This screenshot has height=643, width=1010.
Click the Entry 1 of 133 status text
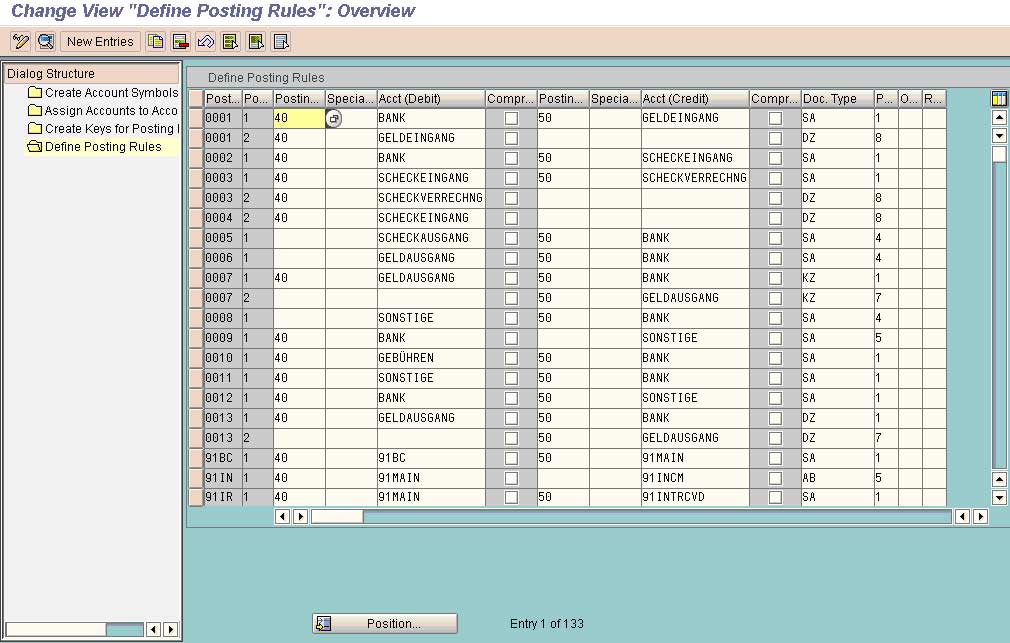(x=547, y=624)
